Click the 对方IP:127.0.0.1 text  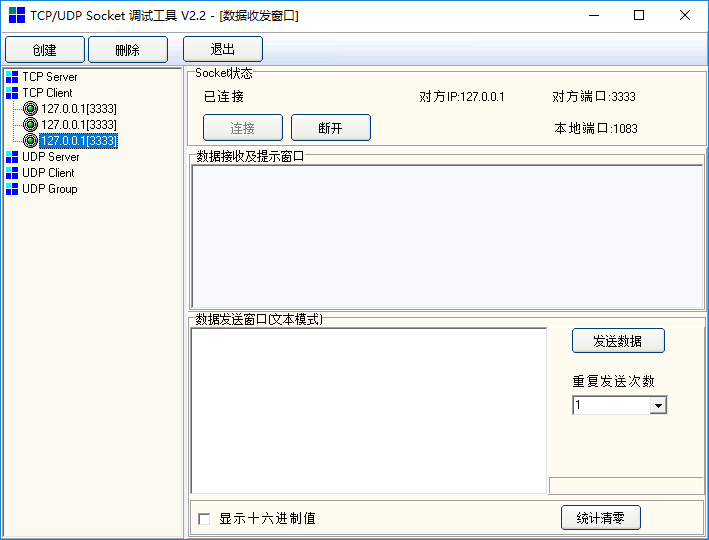(x=462, y=97)
